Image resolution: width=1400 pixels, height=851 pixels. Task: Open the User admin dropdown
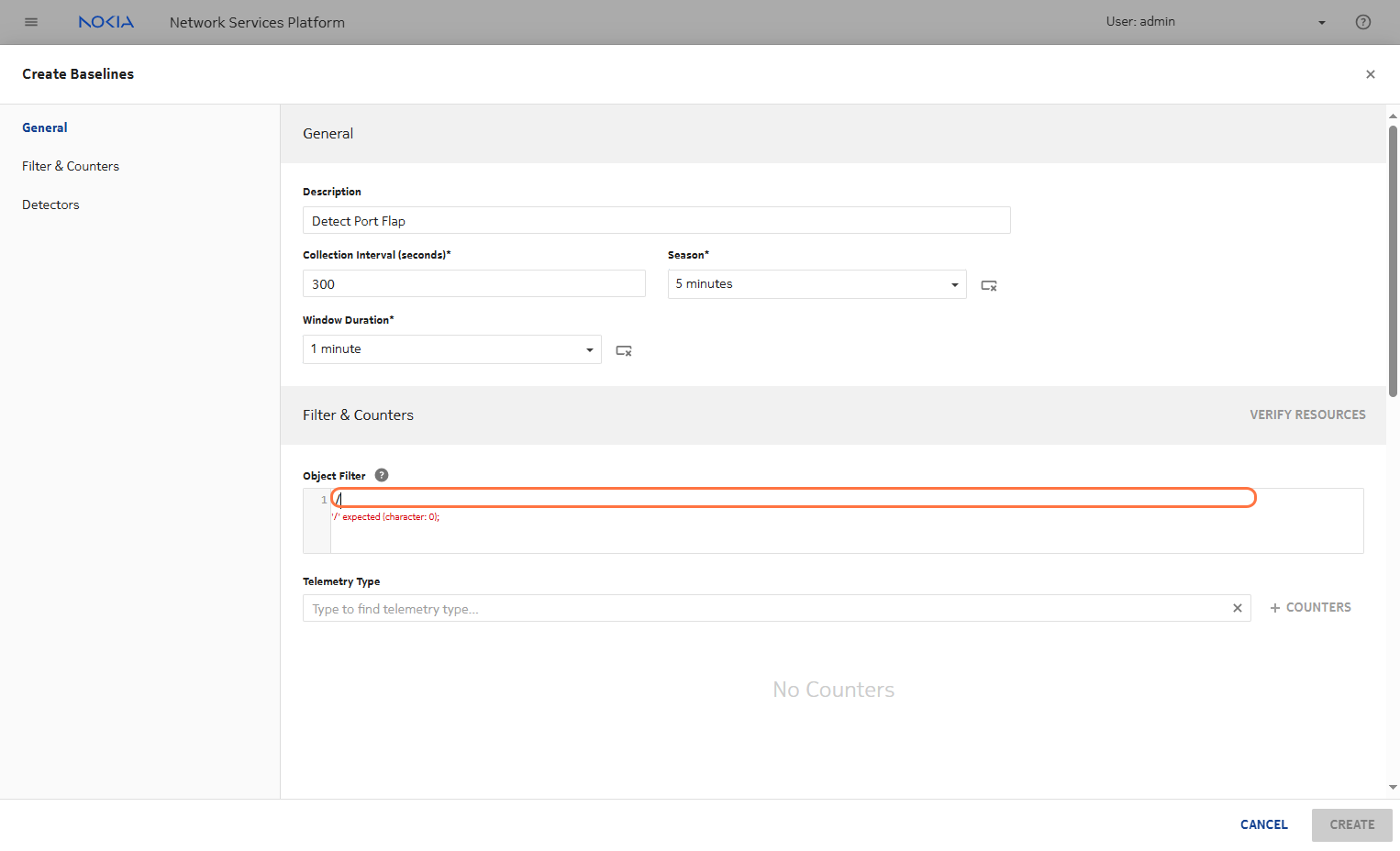click(1321, 22)
